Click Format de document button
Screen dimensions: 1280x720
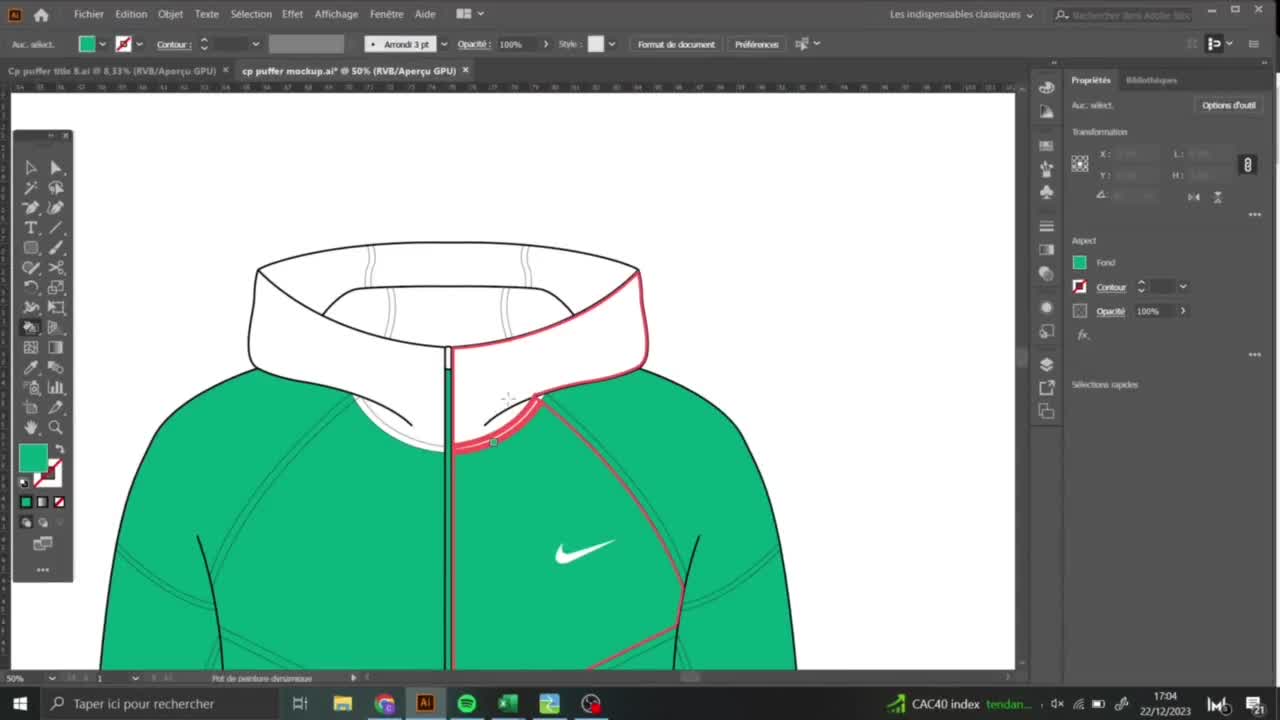click(676, 44)
